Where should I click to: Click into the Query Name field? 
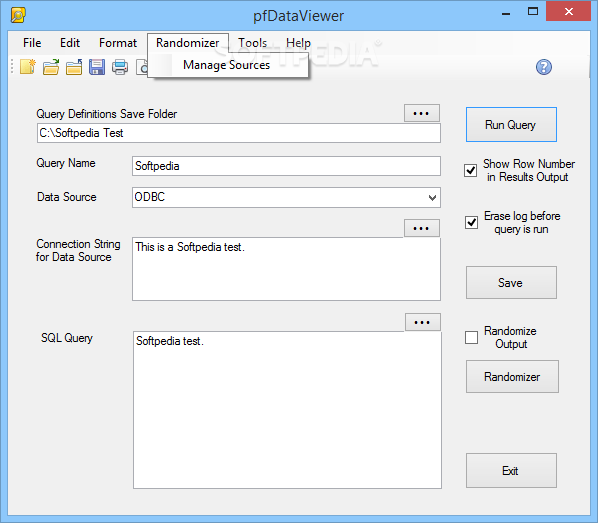(286, 166)
